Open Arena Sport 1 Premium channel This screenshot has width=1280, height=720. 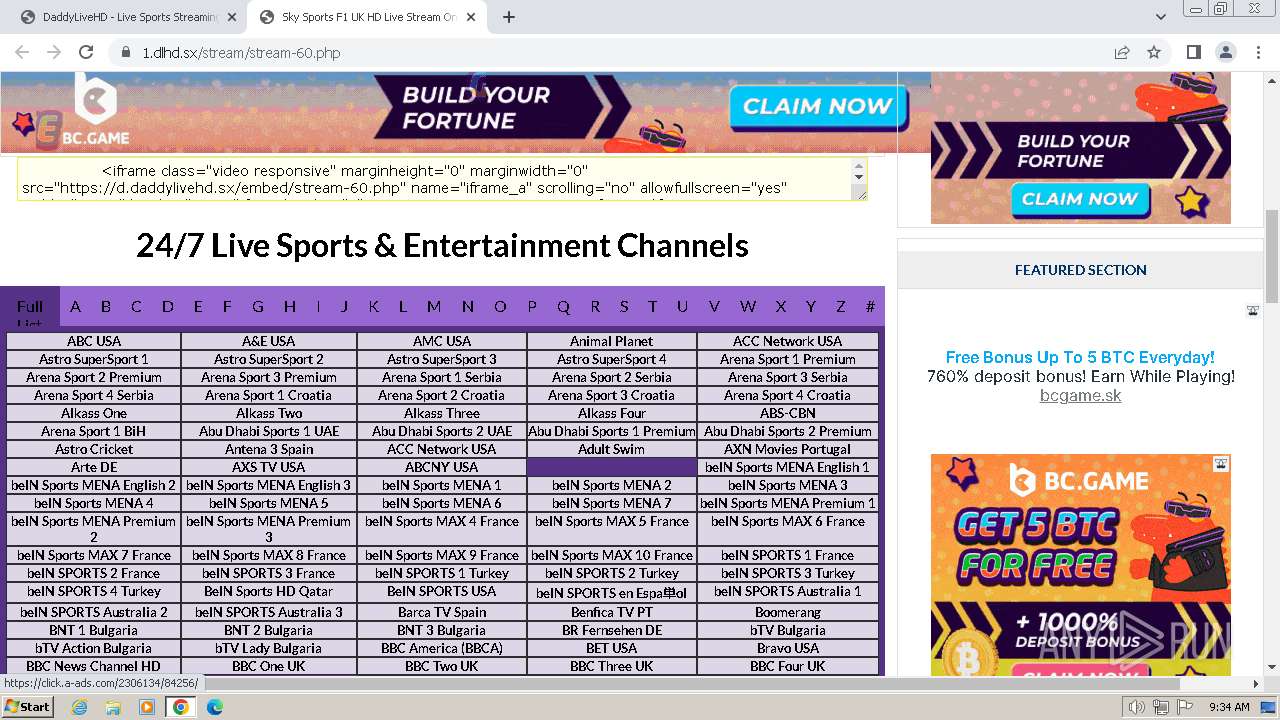tap(788, 359)
